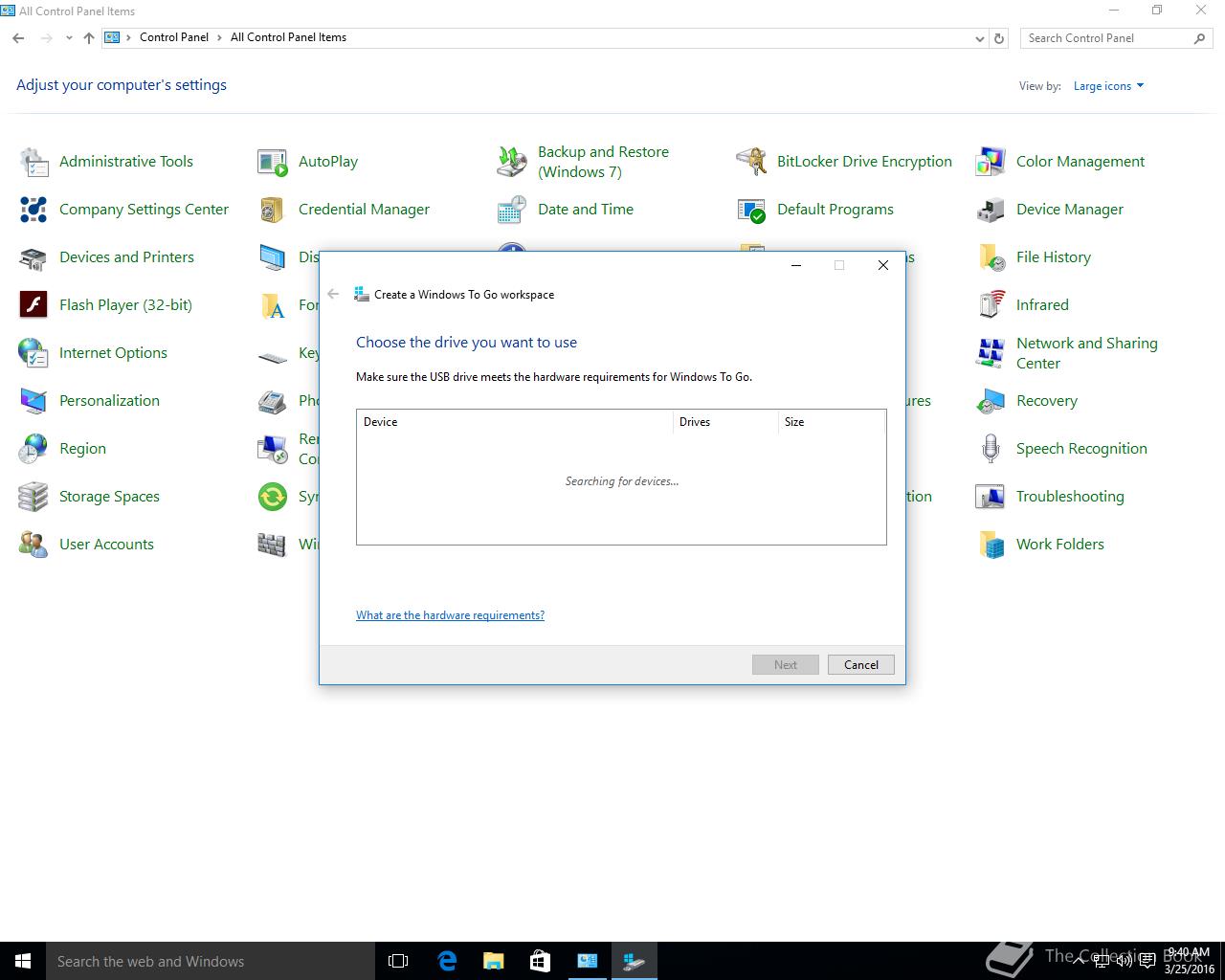Viewport: 1225px width, 980px height.
Task: Navigate back in Control Panel
Action: 18,38
